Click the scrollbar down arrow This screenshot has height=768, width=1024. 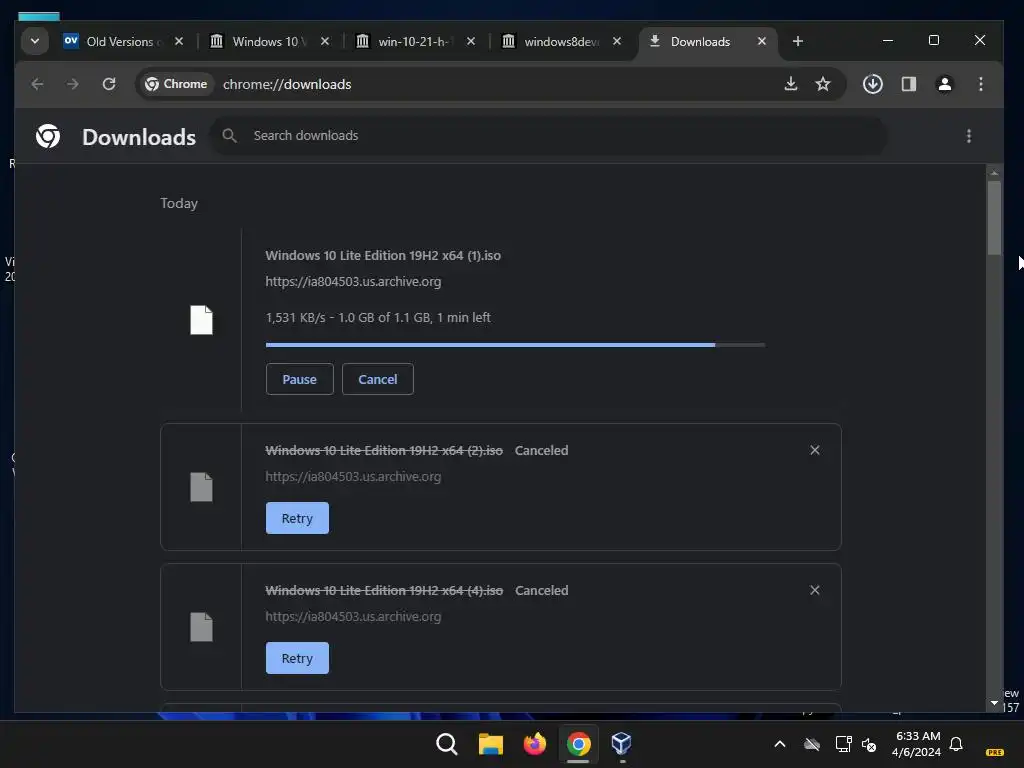[x=994, y=703]
